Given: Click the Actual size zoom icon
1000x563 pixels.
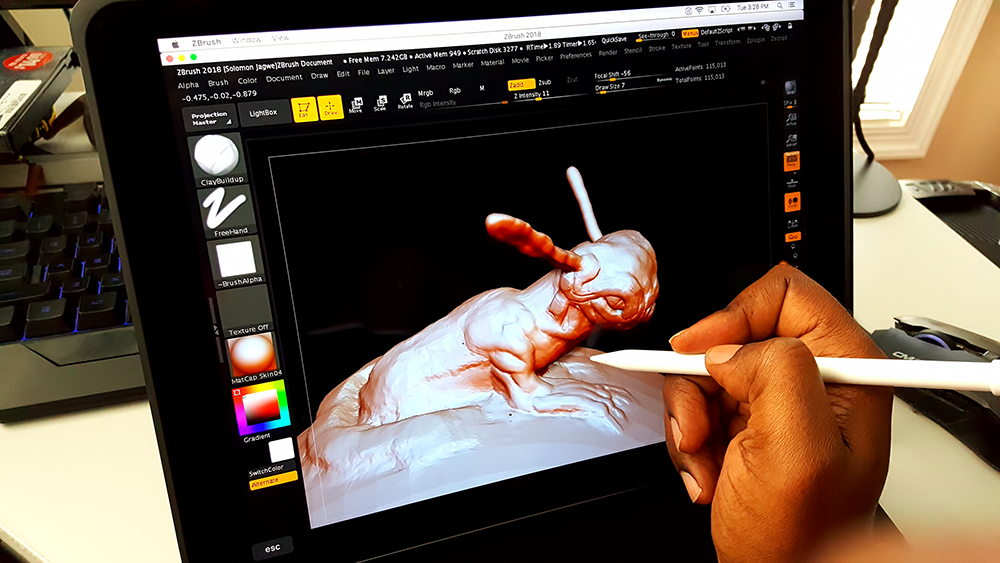Looking at the screenshot, I should [791, 120].
